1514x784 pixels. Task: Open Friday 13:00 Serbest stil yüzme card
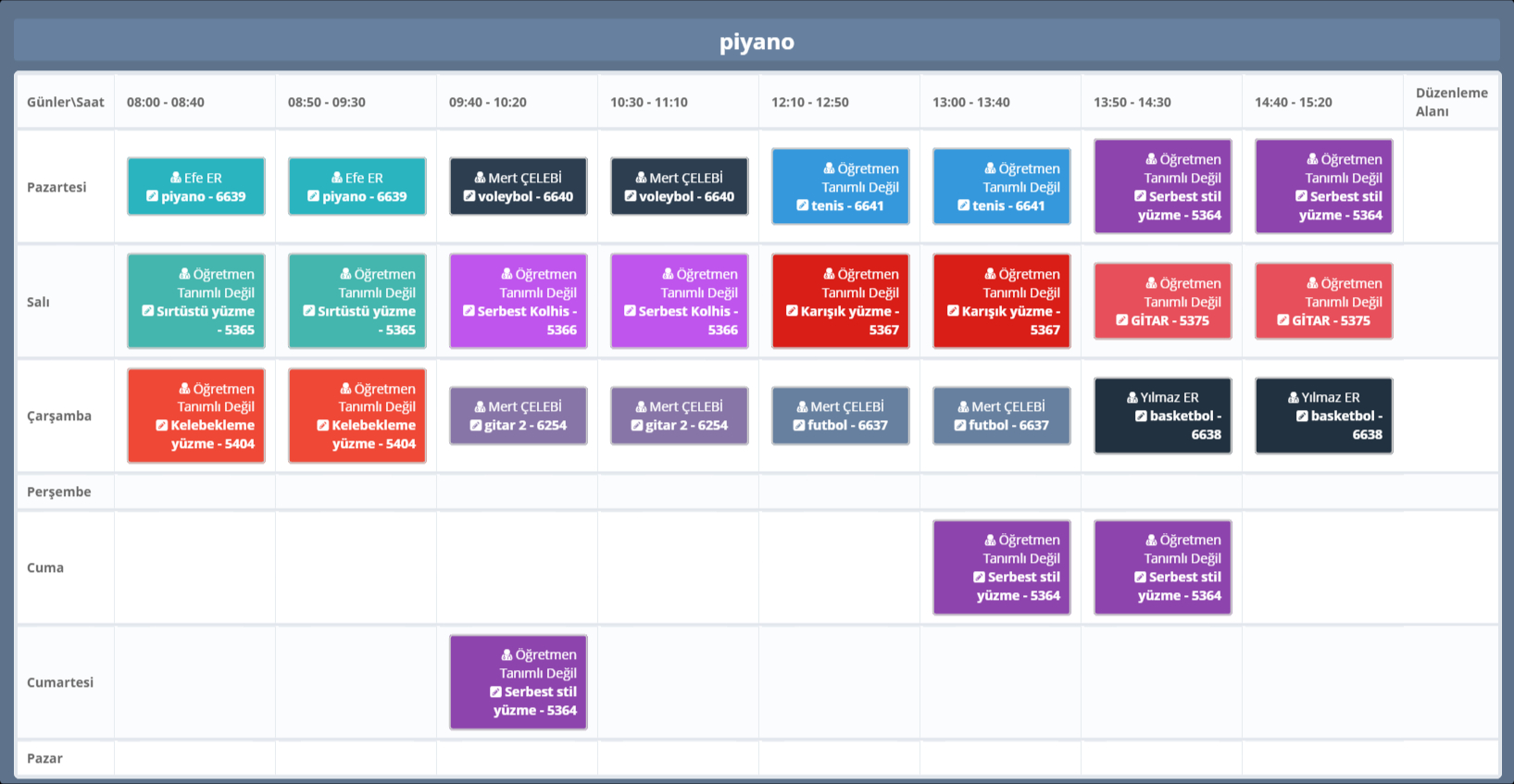pyautogui.click(x=1001, y=567)
